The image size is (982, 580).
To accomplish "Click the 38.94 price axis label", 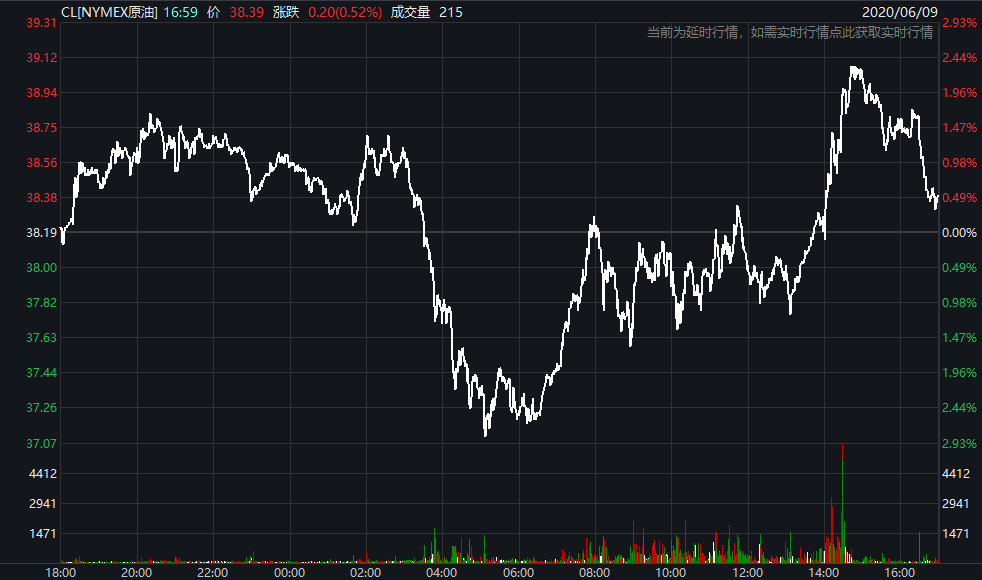I will [41, 93].
